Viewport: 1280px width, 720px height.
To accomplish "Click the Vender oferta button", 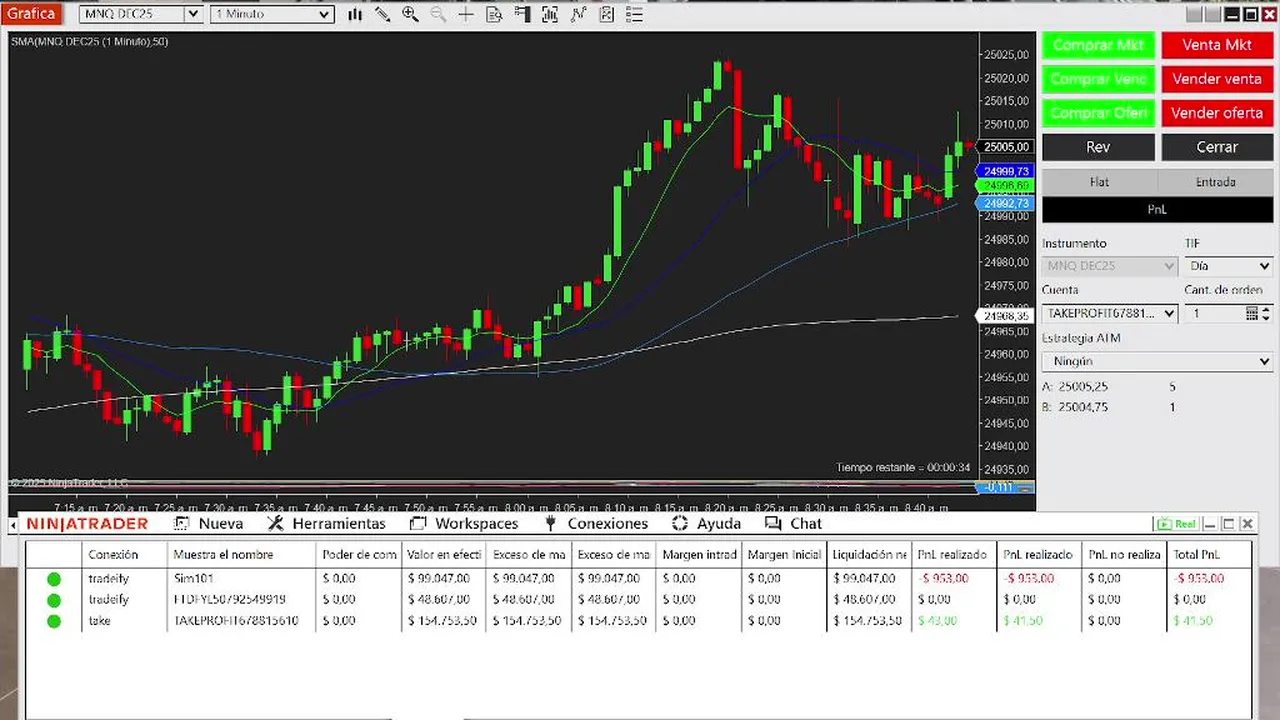I will pyautogui.click(x=1216, y=113).
